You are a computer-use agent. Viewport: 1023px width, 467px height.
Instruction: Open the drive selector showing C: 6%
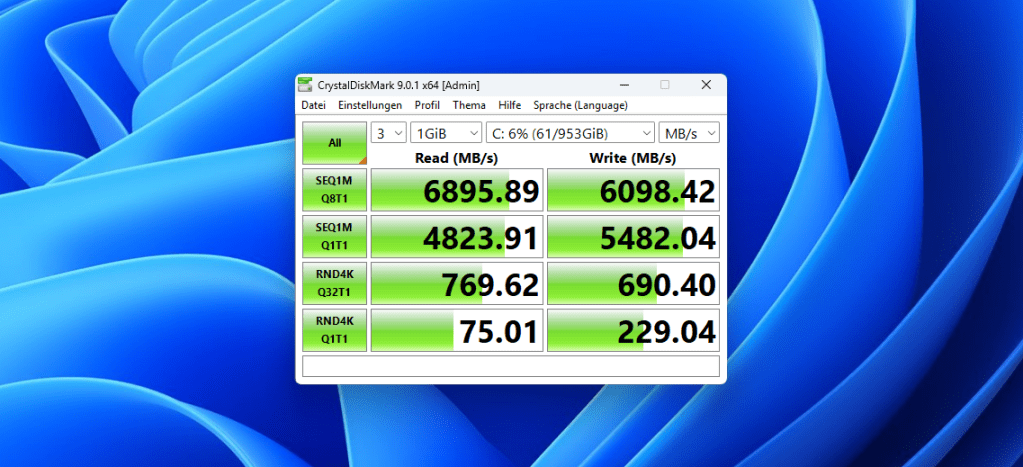click(570, 133)
